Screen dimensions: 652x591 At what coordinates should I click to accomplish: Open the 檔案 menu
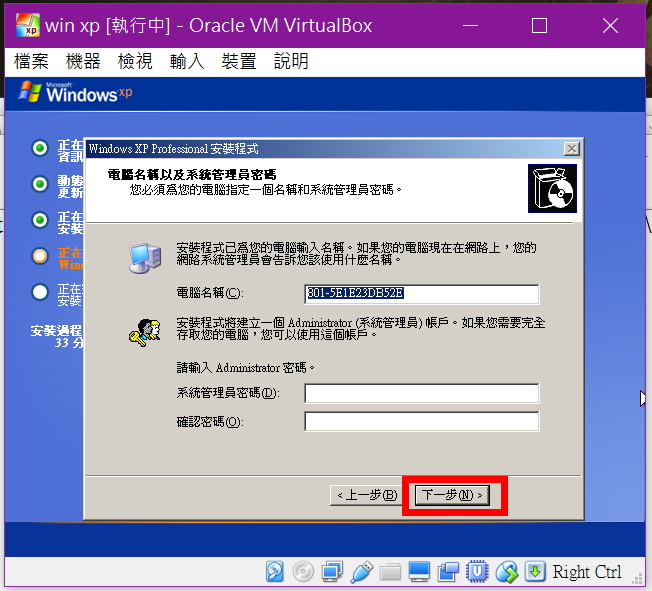[x=31, y=62]
